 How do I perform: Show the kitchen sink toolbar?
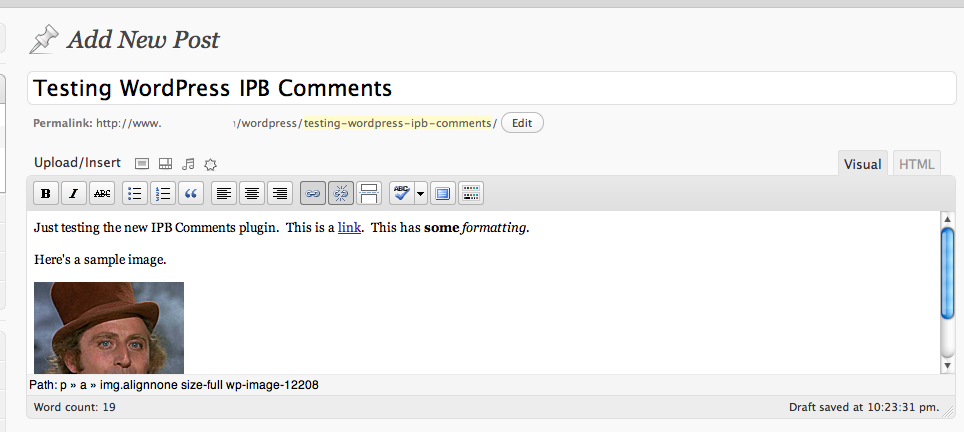(472, 193)
